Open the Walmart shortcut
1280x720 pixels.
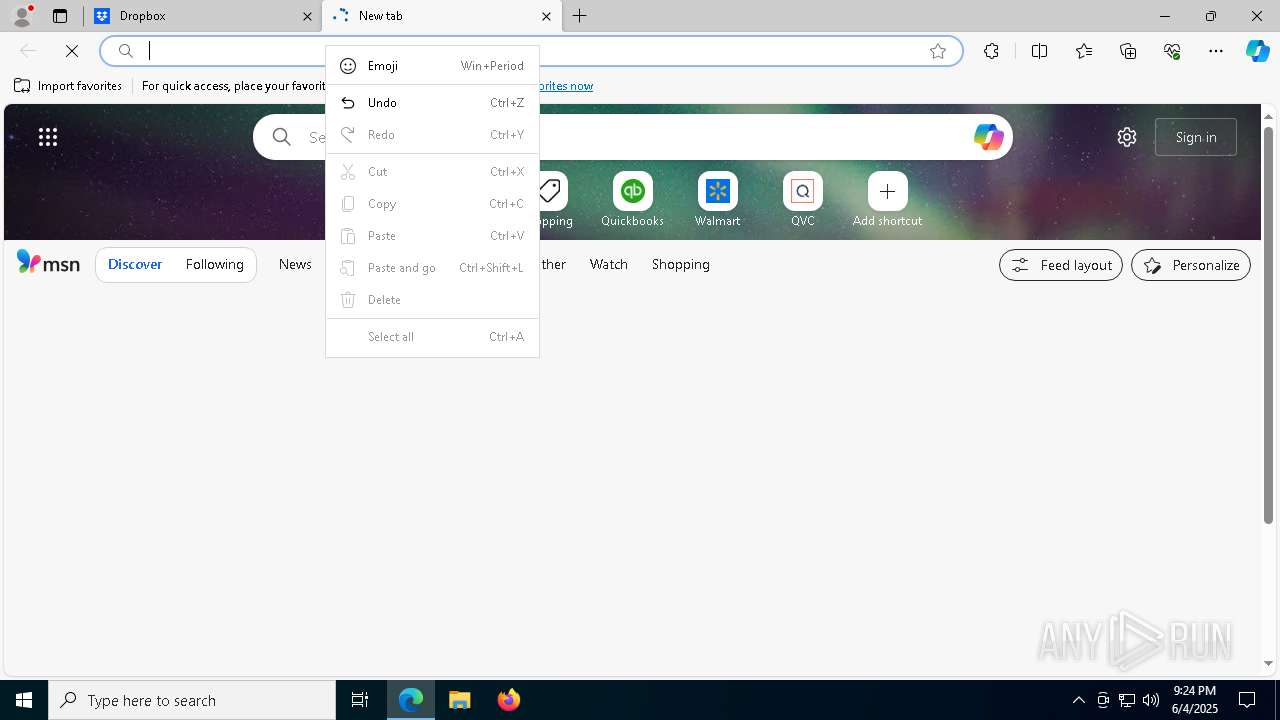pyautogui.click(x=717, y=200)
